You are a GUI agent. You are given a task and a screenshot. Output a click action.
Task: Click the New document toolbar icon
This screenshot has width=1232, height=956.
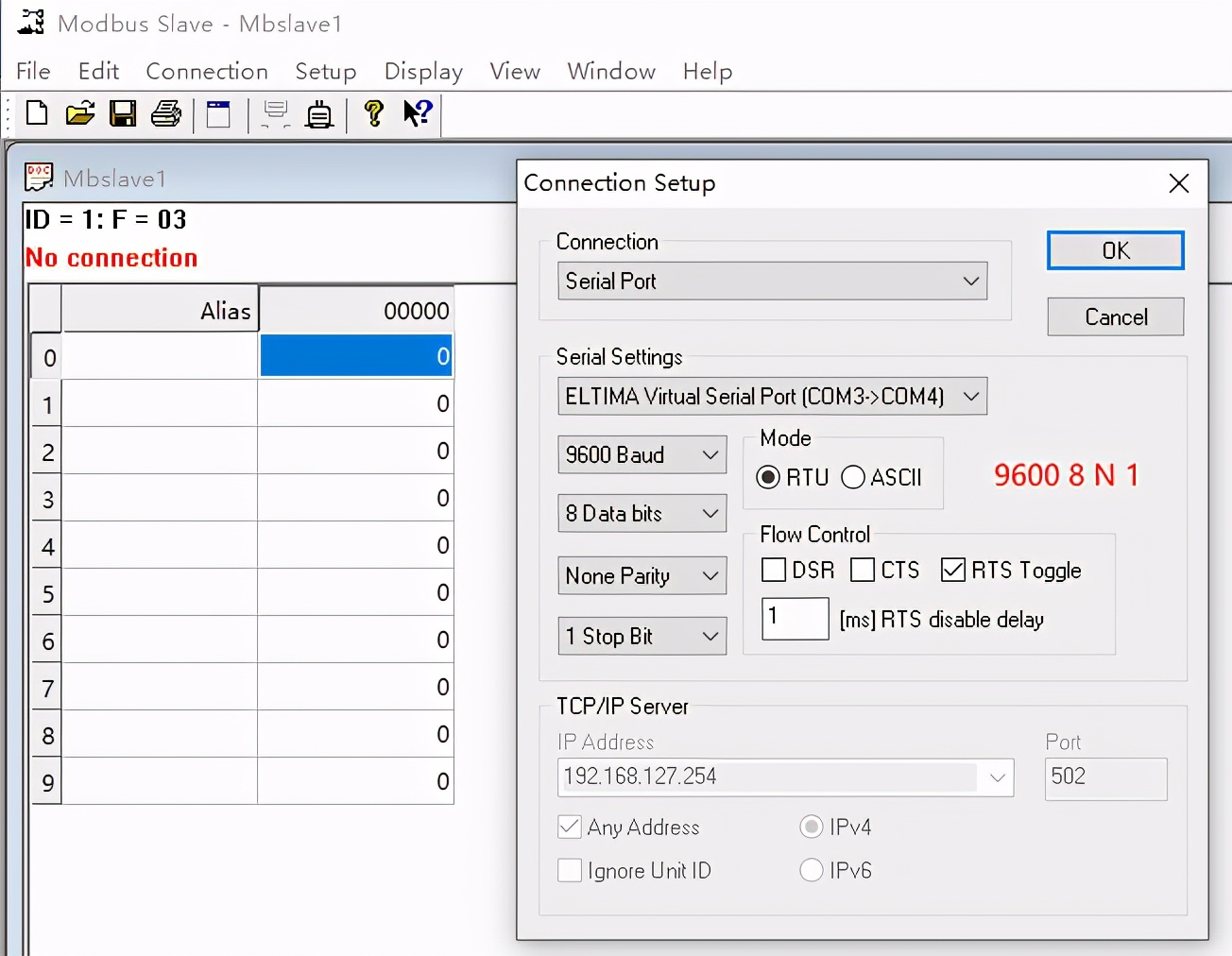pyautogui.click(x=37, y=113)
